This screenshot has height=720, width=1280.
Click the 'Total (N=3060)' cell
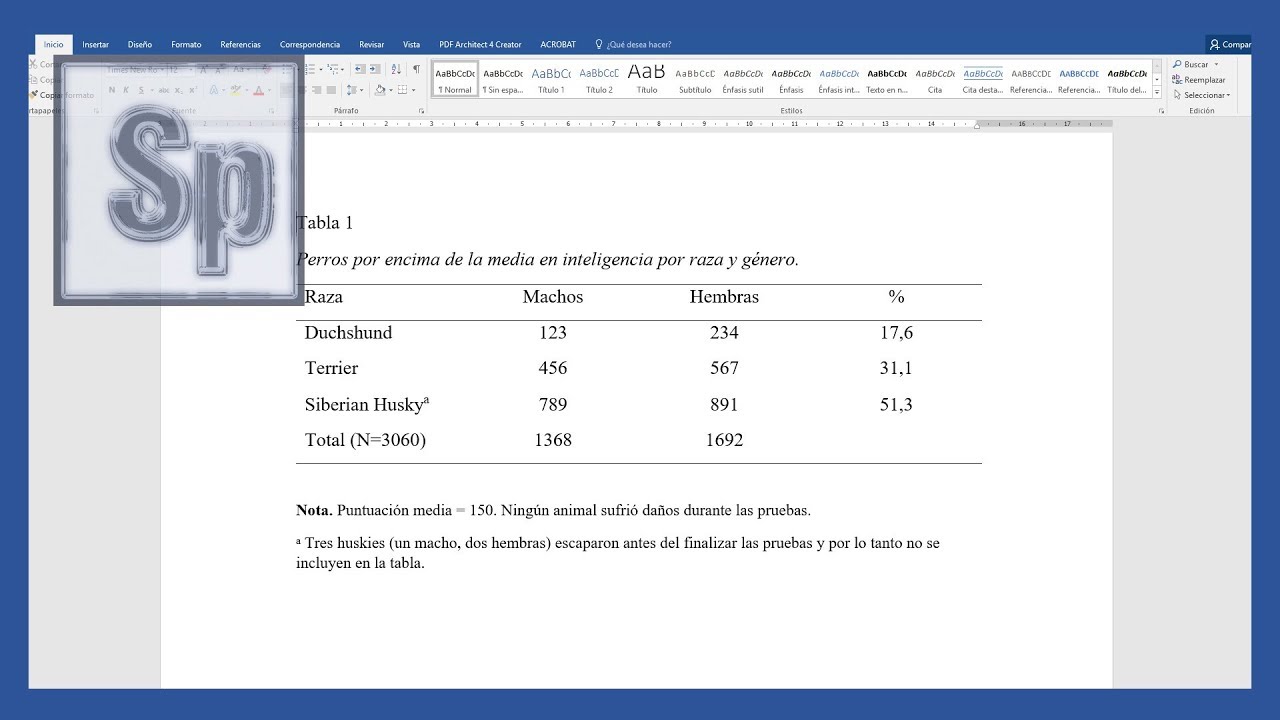(365, 440)
